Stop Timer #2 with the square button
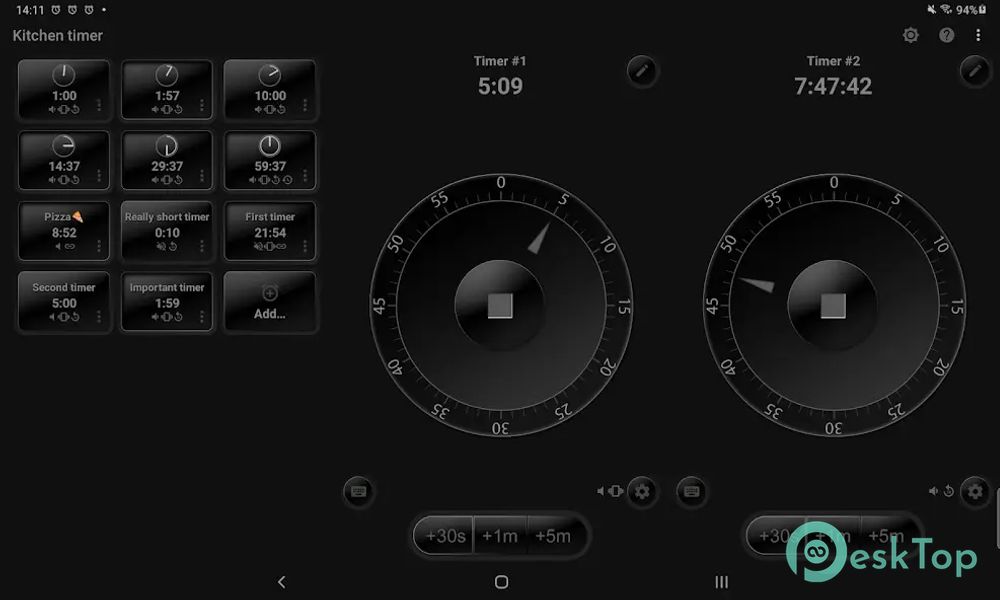Screen dimensions: 1000x600 coord(833,305)
